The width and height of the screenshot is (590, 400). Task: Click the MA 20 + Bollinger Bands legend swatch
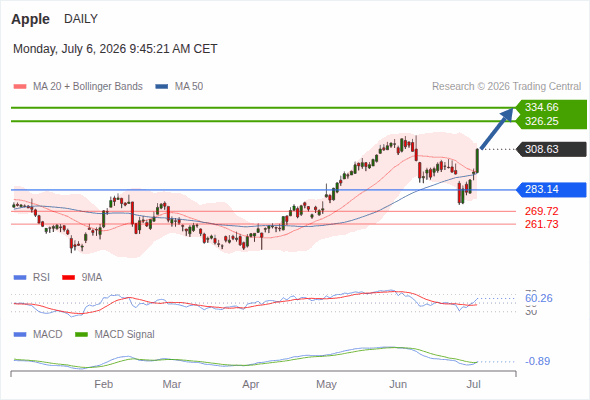(20, 87)
